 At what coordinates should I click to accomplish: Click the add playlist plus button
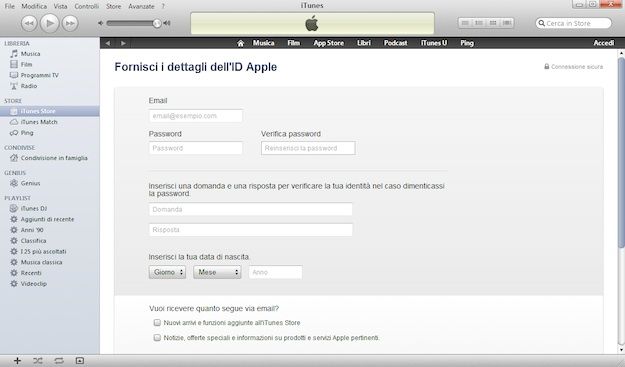pos(17,361)
